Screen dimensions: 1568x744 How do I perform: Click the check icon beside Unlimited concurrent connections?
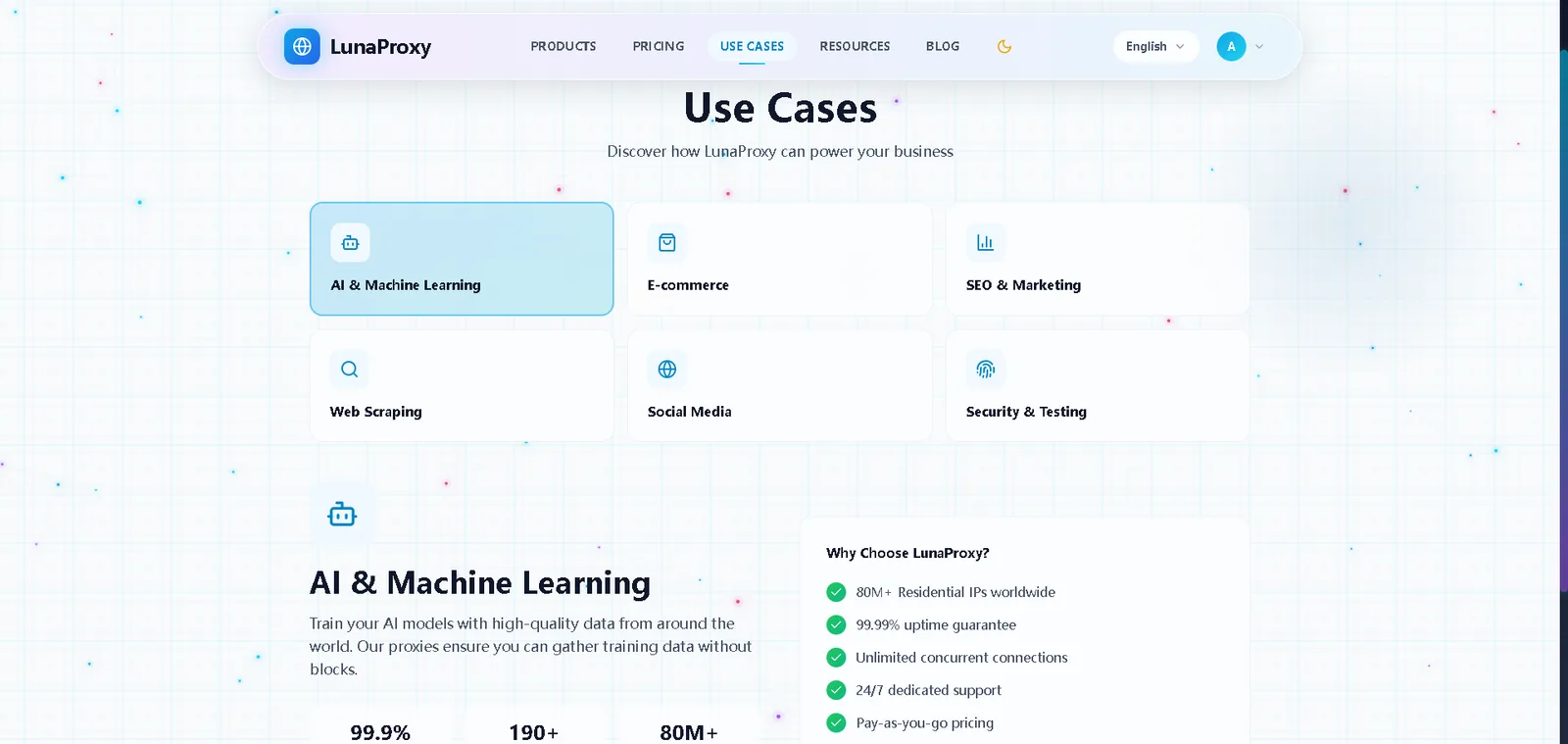click(x=836, y=658)
